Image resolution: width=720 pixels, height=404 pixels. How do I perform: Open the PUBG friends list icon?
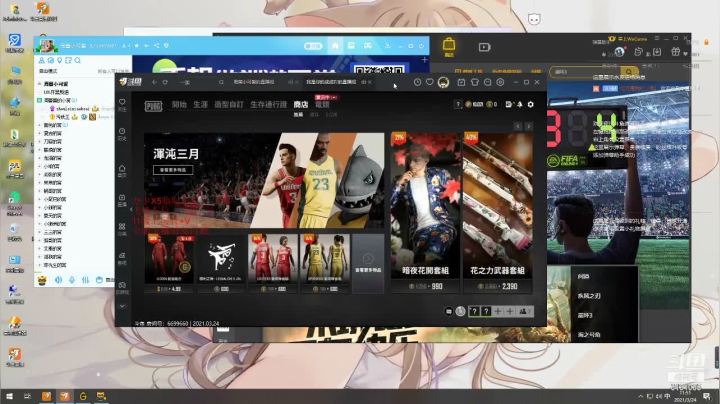(524, 311)
